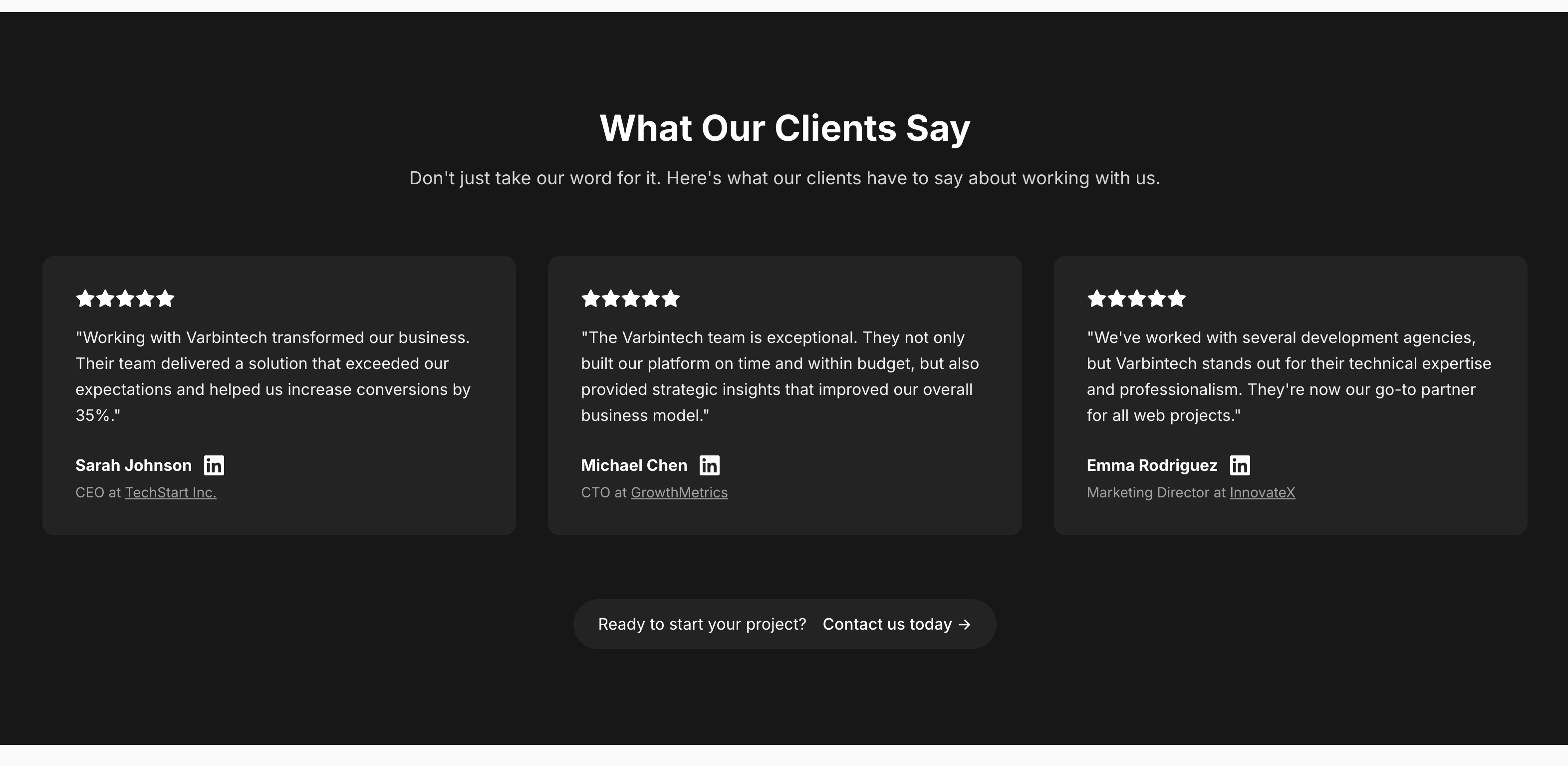Select the fifth star on Michael Chen's review
Viewport: 1568px width, 766px height.
[671, 299]
